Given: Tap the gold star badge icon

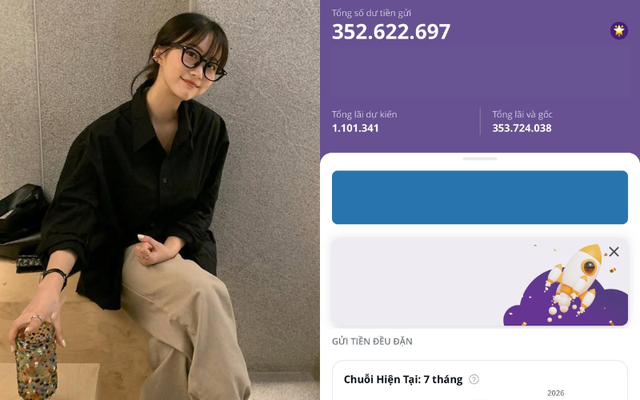Looking at the screenshot, I should pos(619,31).
